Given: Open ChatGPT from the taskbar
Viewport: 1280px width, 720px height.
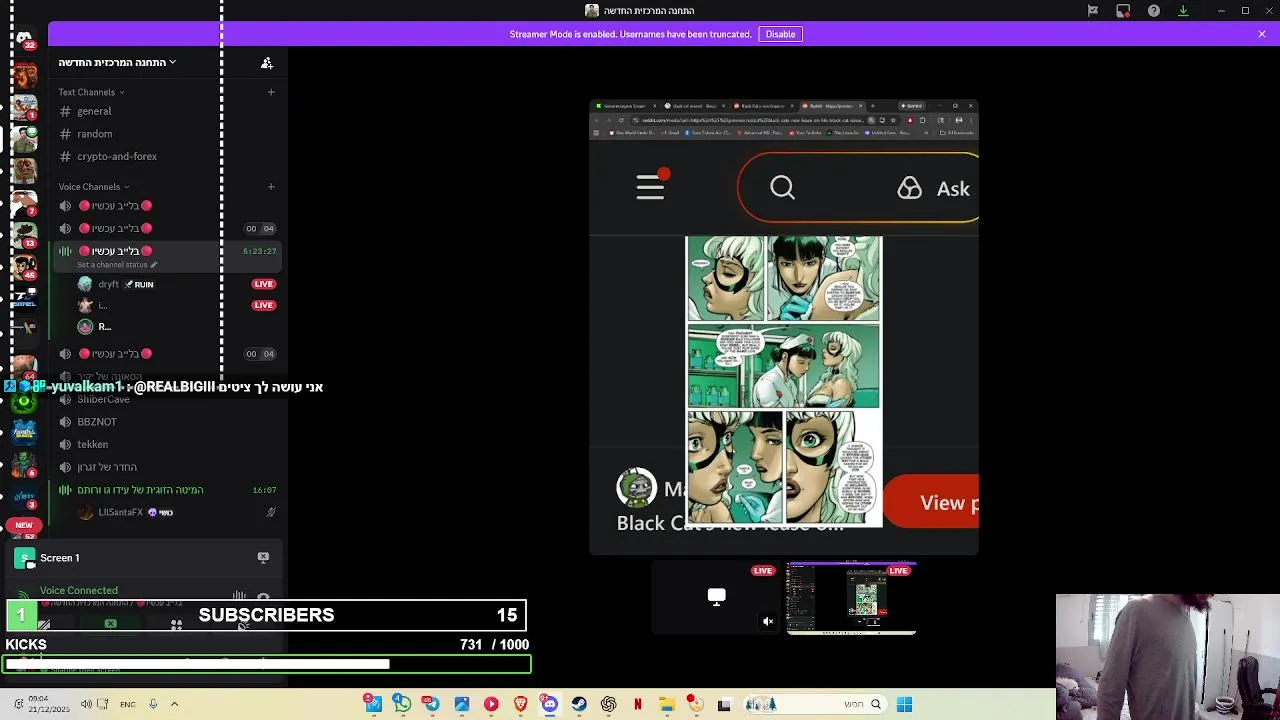Looking at the screenshot, I should pos(608,704).
